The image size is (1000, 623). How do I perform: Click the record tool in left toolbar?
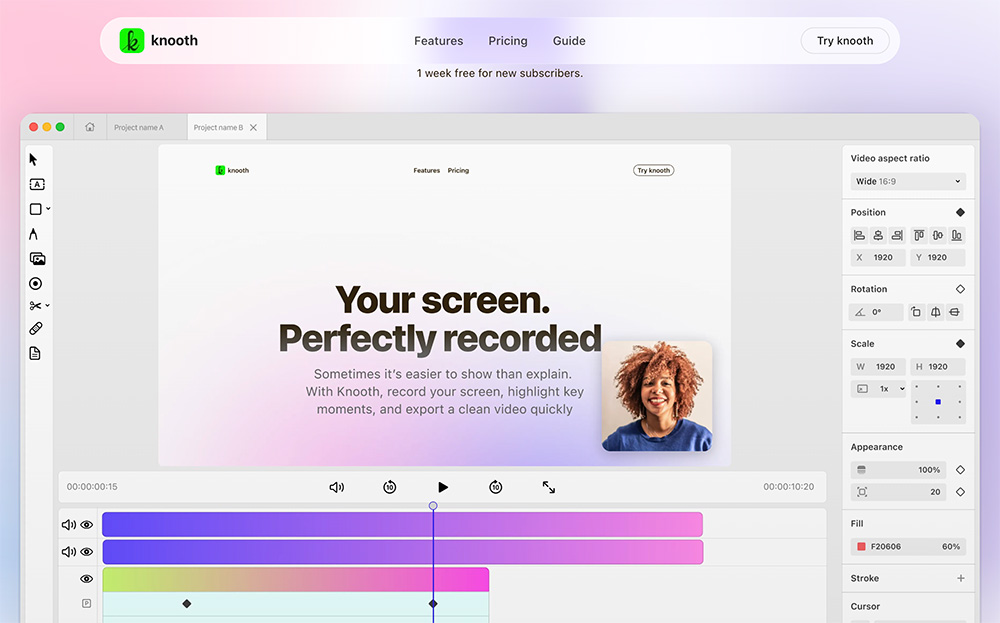click(36, 283)
